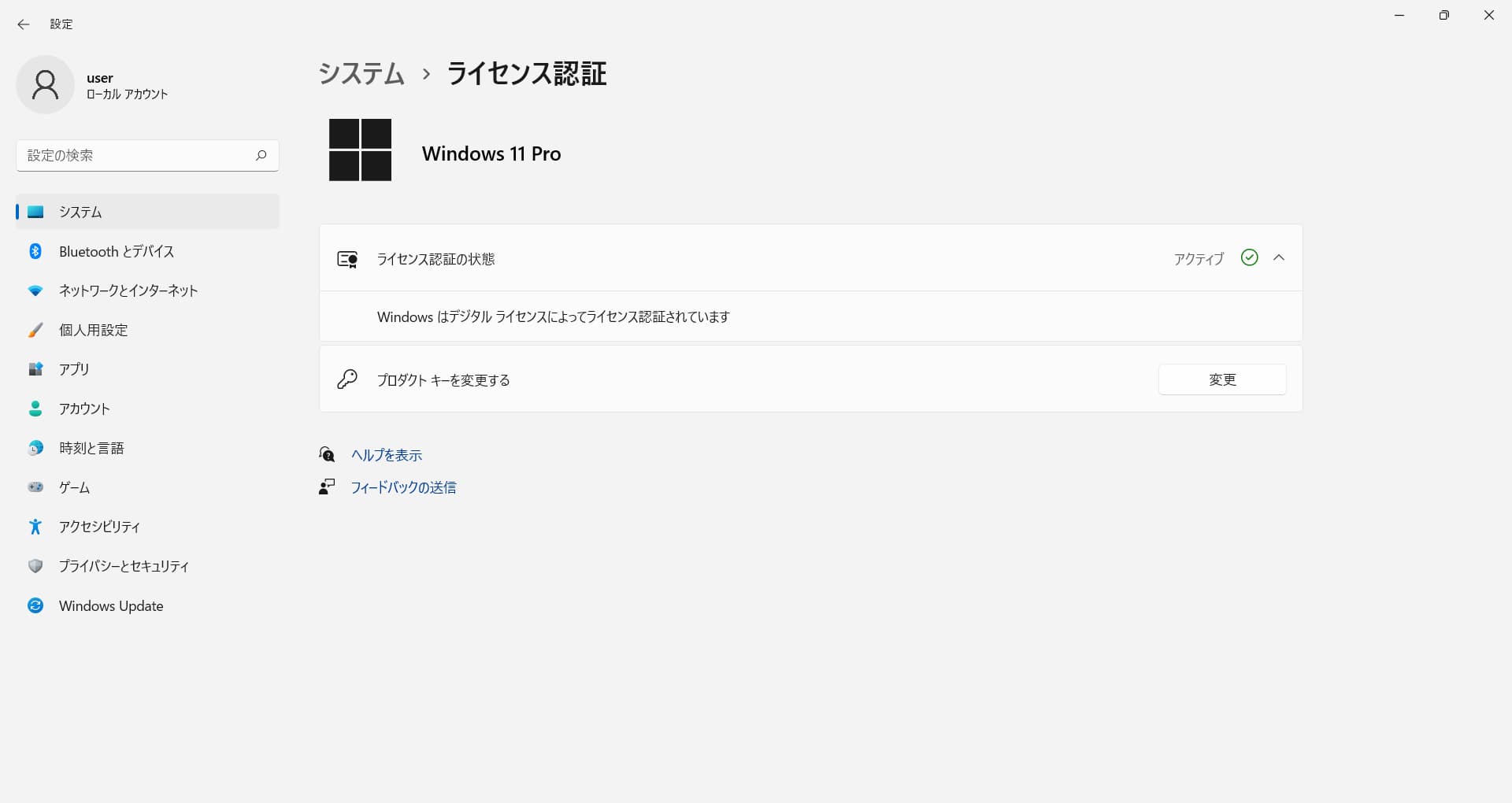Click the 変更 button for product key
Image resolution: width=1512 pixels, height=803 pixels.
[1222, 379]
